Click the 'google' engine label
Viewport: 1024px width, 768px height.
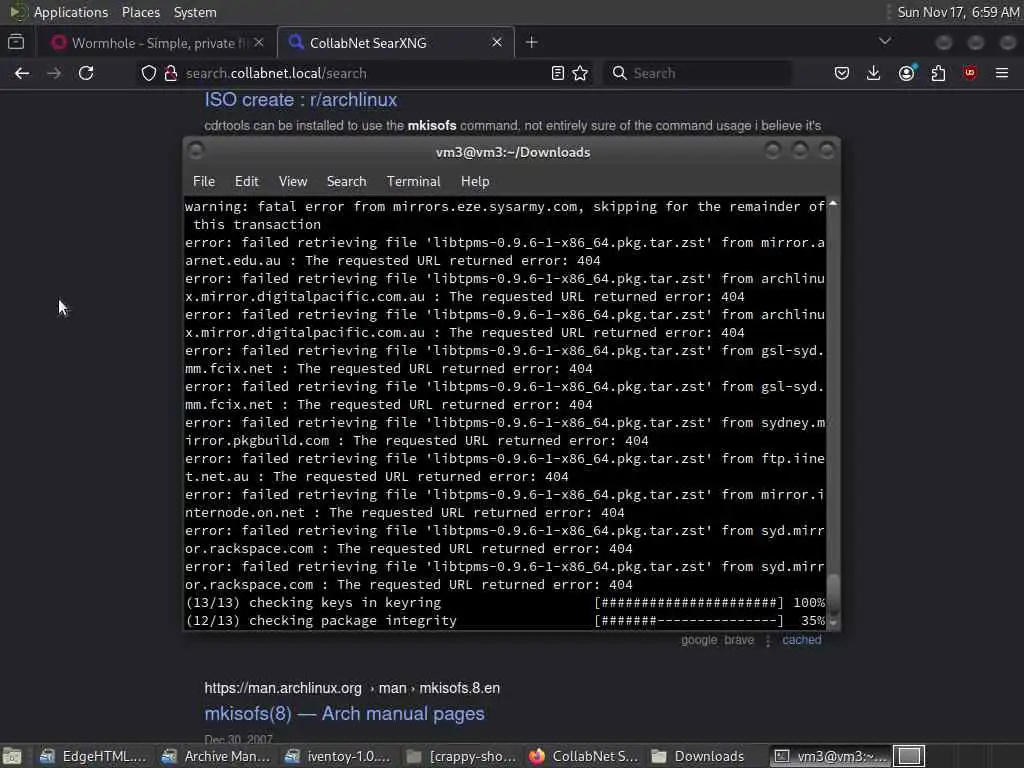pos(699,640)
